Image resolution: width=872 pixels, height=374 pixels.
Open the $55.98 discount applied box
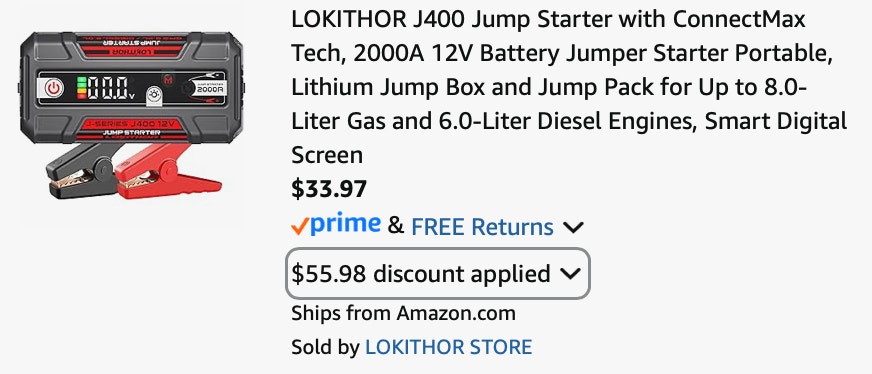pos(438,273)
